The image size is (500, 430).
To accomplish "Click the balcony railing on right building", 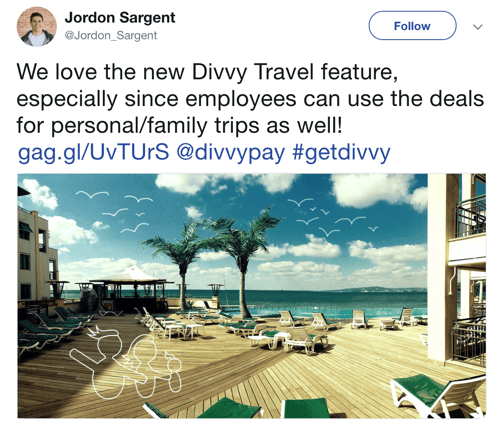I will pyautogui.click(x=471, y=217).
